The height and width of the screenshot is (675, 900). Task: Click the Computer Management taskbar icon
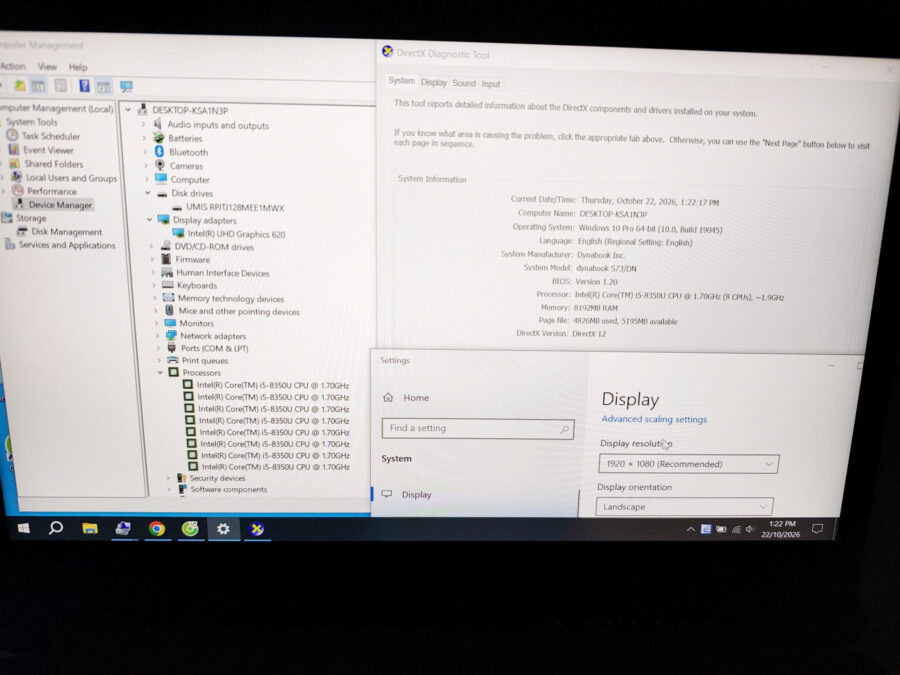(123, 528)
